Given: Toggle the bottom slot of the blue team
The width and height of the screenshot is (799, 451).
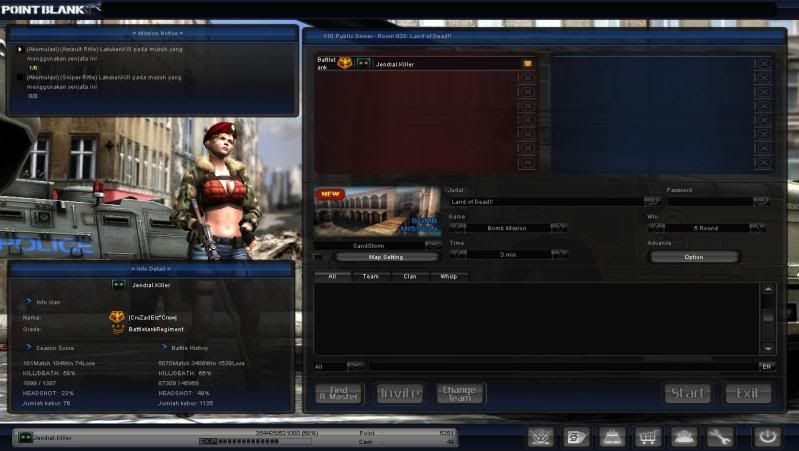Looking at the screenshot, I should [763, 163].
